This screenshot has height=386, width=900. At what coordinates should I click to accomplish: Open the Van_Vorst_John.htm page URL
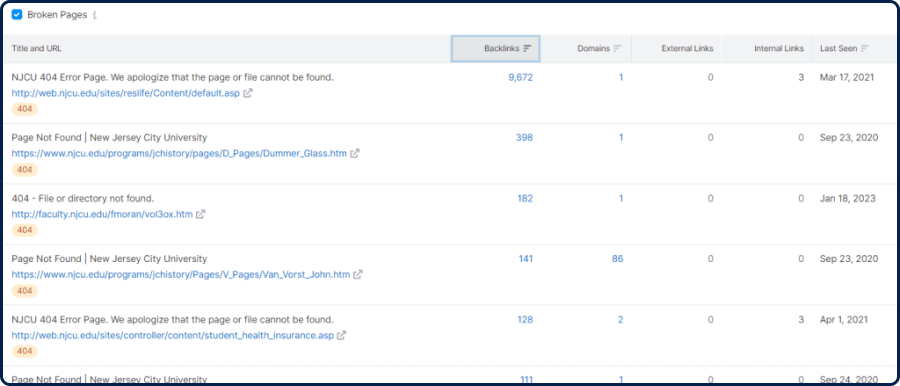[x=181, y=275]
